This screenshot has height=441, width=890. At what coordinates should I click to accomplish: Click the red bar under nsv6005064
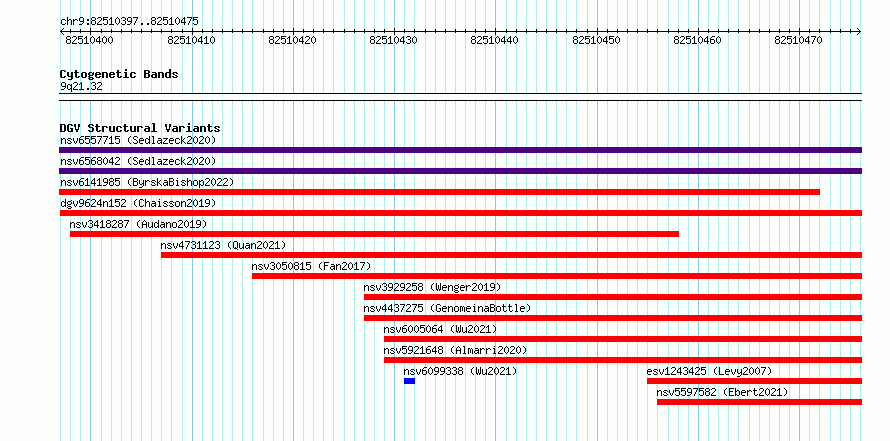pos(623,339)
